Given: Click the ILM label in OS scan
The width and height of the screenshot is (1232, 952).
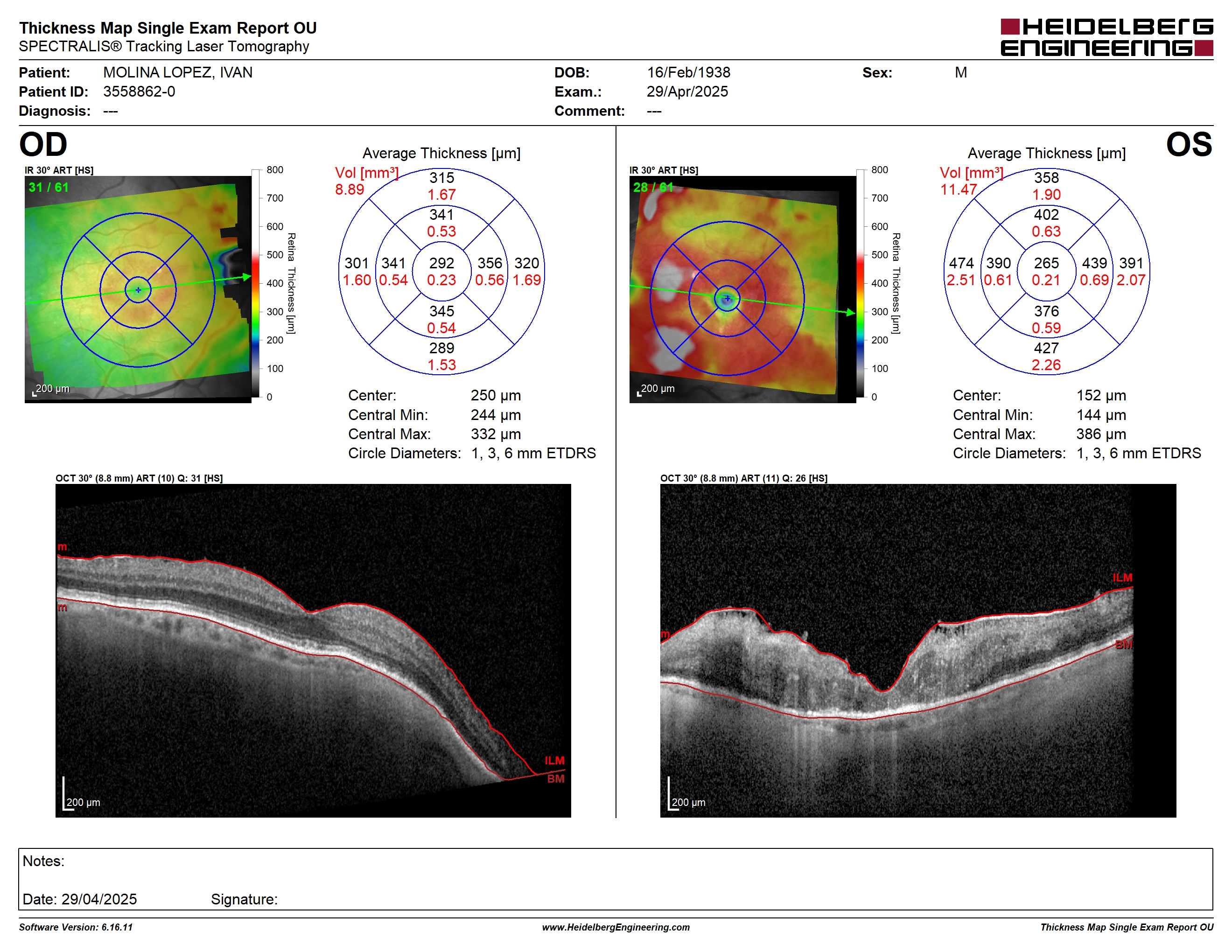Looking at the screenshot, I should (1122, 578).
